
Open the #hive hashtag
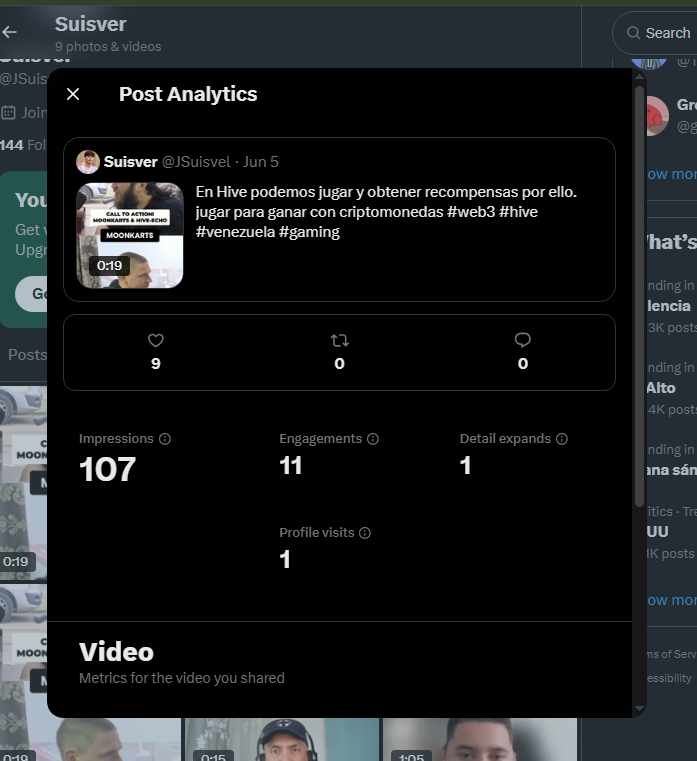(518, 212)
